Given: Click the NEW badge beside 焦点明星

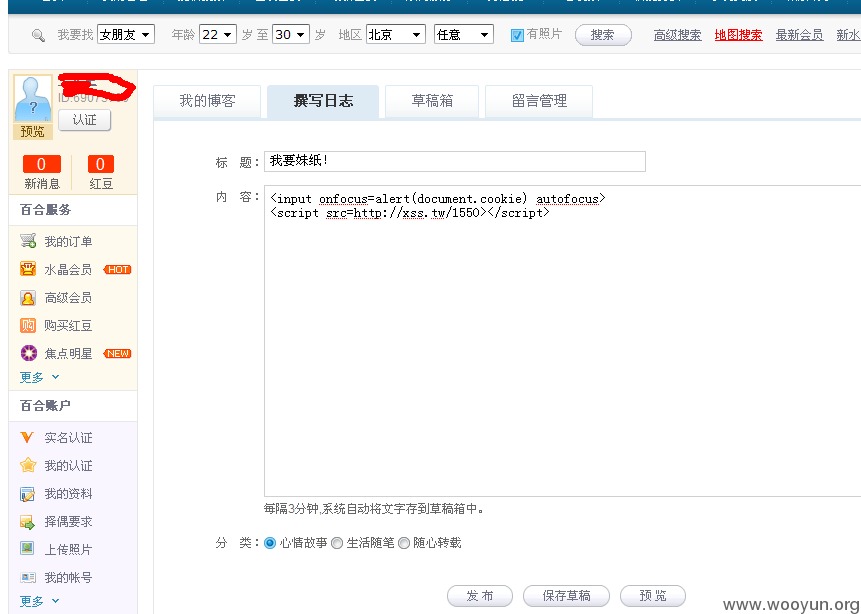Looking at the screenshot, I should (118, 354).
